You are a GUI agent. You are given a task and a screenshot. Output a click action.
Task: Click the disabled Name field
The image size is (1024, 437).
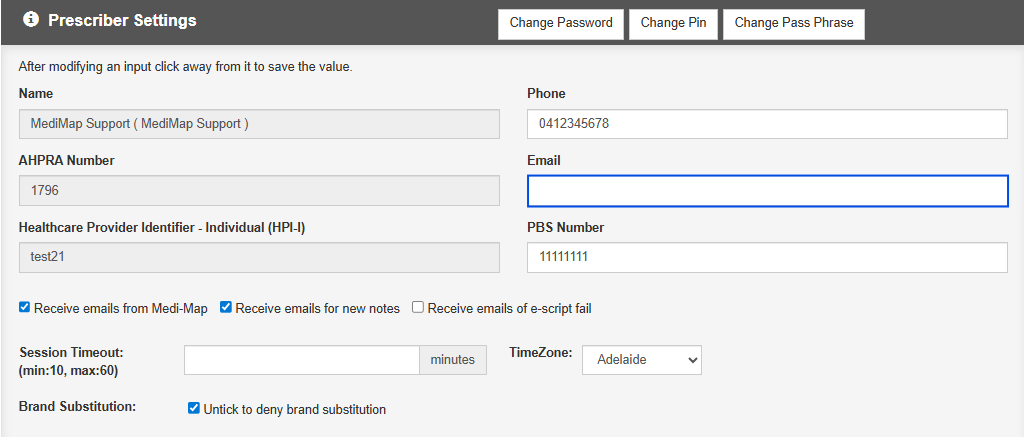pyautogui.click(x=259, y=124)
